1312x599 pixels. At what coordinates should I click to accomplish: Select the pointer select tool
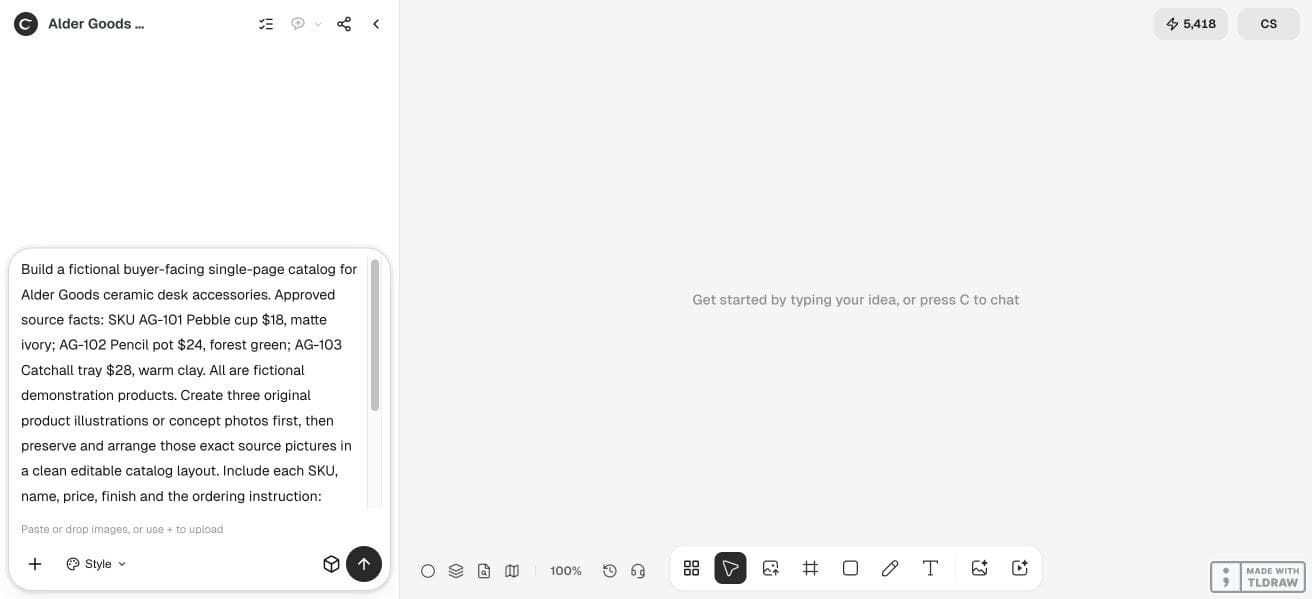click(x=730, y=568)
